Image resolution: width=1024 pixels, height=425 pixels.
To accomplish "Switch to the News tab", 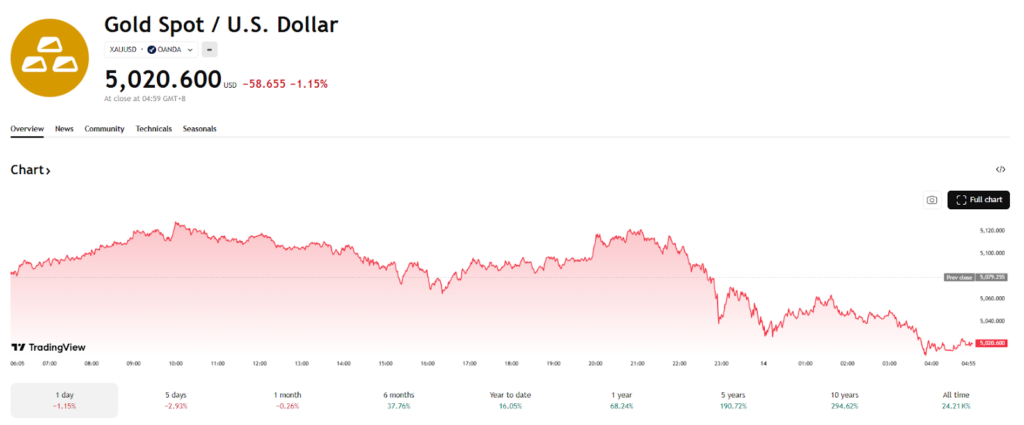I will tap(64, 129).
